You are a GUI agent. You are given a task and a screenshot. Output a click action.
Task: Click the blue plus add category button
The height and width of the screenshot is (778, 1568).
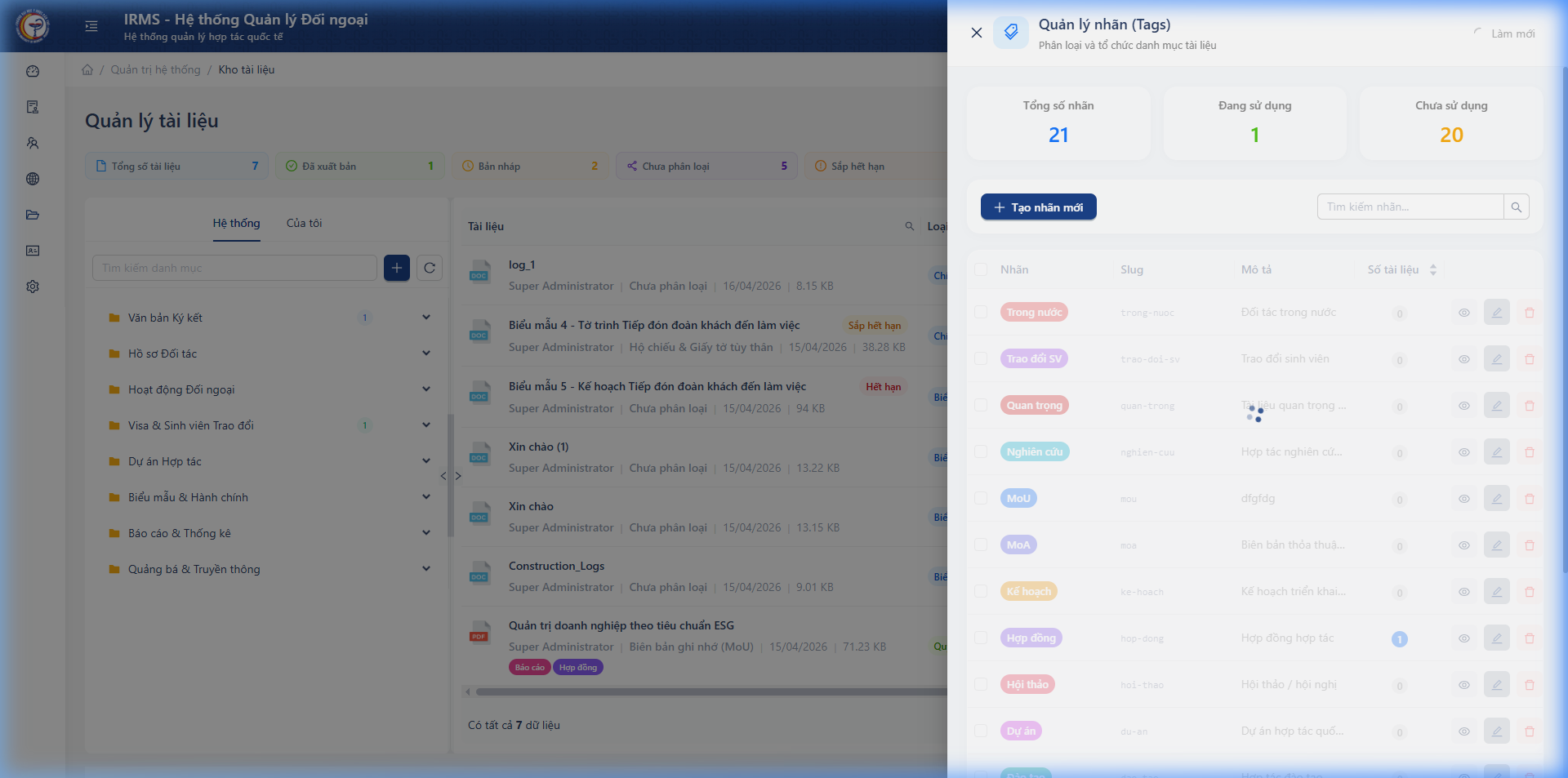tap(397, 268)
